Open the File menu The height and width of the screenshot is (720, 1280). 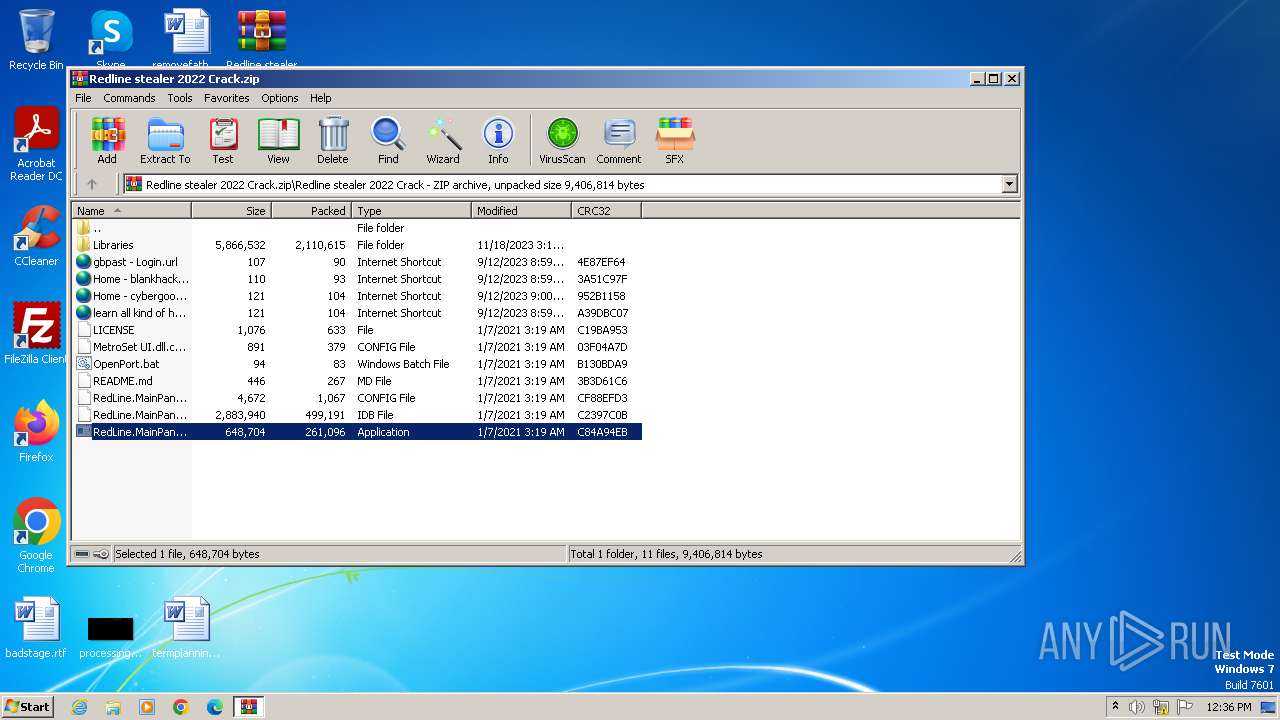point(83,98)
